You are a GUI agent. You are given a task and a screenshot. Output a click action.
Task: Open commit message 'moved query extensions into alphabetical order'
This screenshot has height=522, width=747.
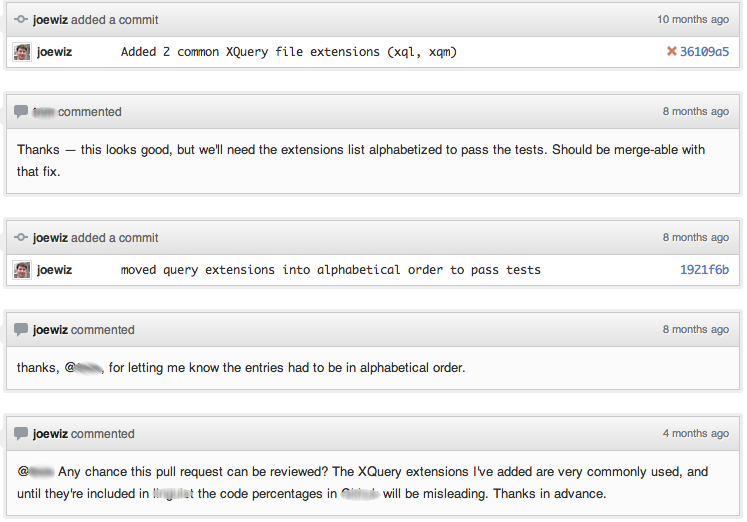[x=331, y=270]
